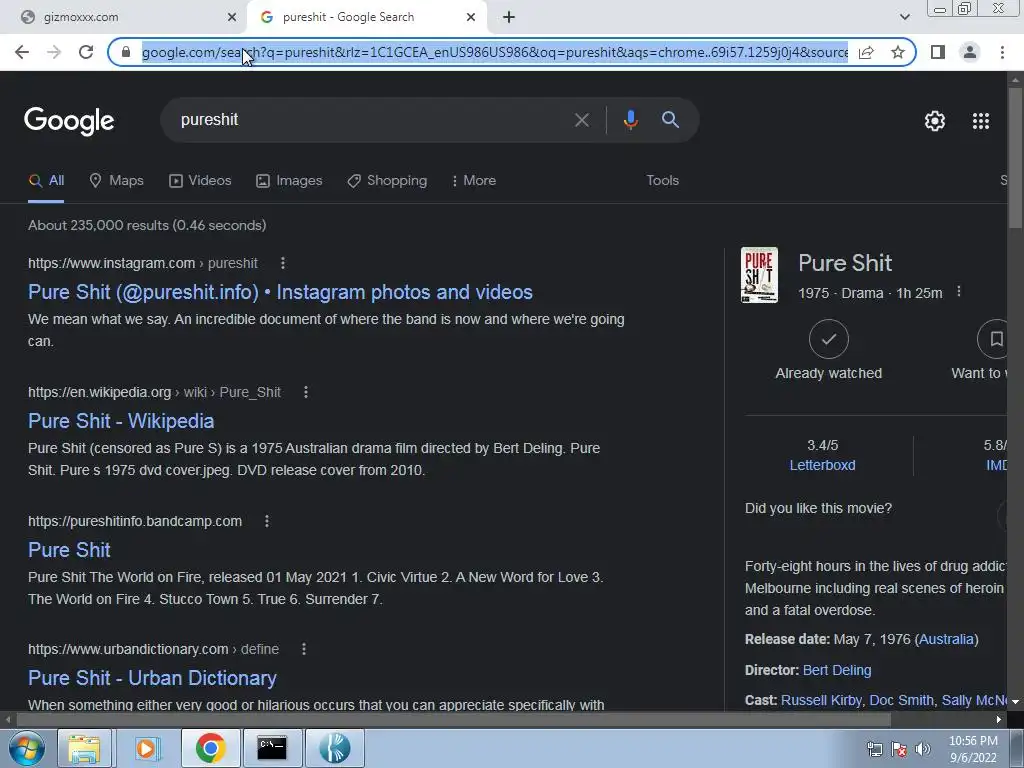Open cast member Russell Kirby link
1024x768 pixels.
821,700
